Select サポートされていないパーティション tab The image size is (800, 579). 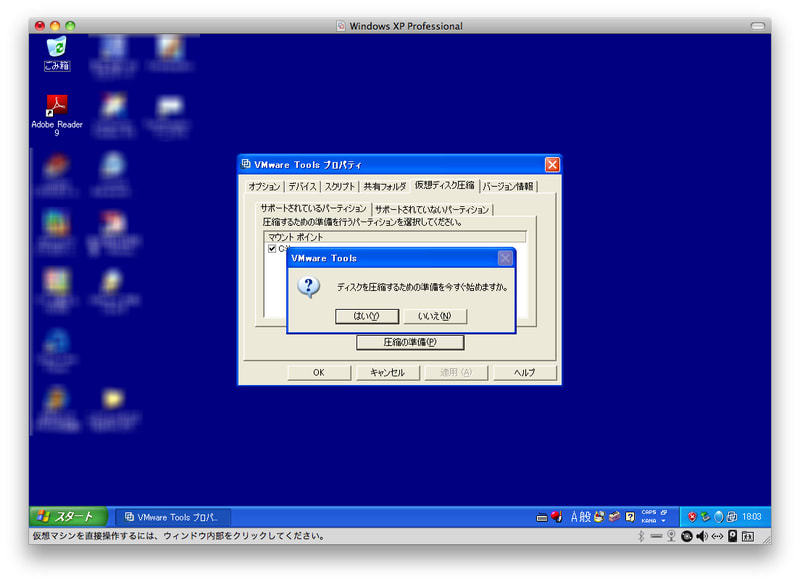click(432, 209)
